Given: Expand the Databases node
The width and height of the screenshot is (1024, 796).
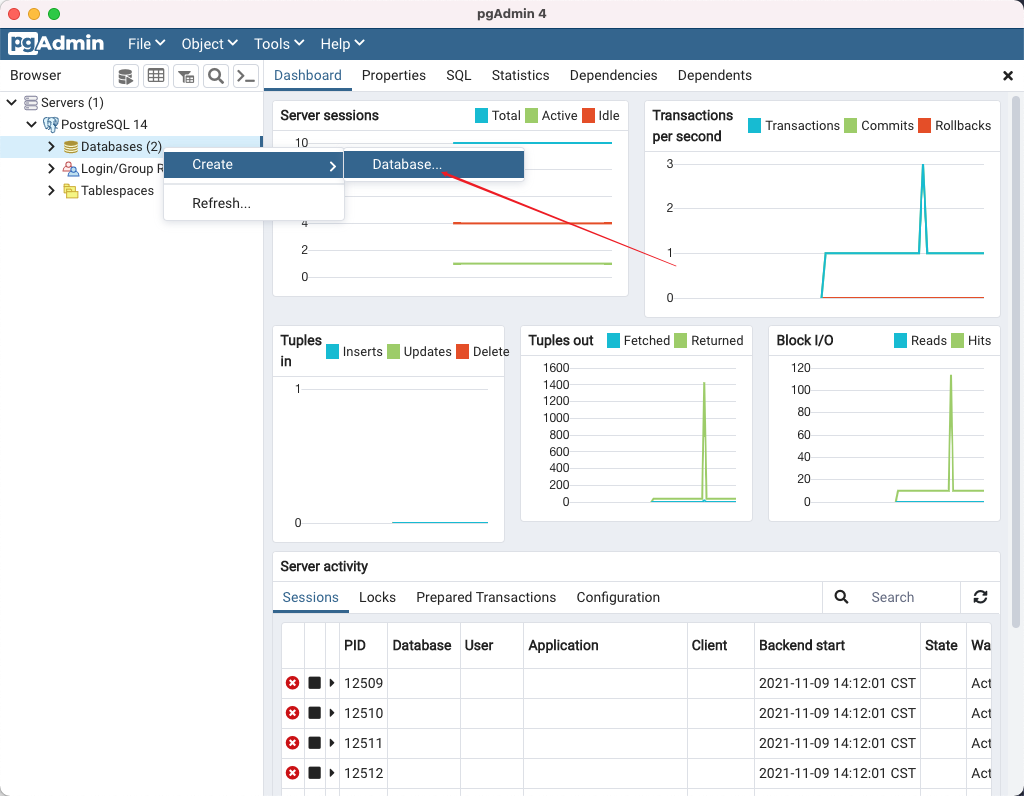Looking at the screenshot, I should coord(51,147).
